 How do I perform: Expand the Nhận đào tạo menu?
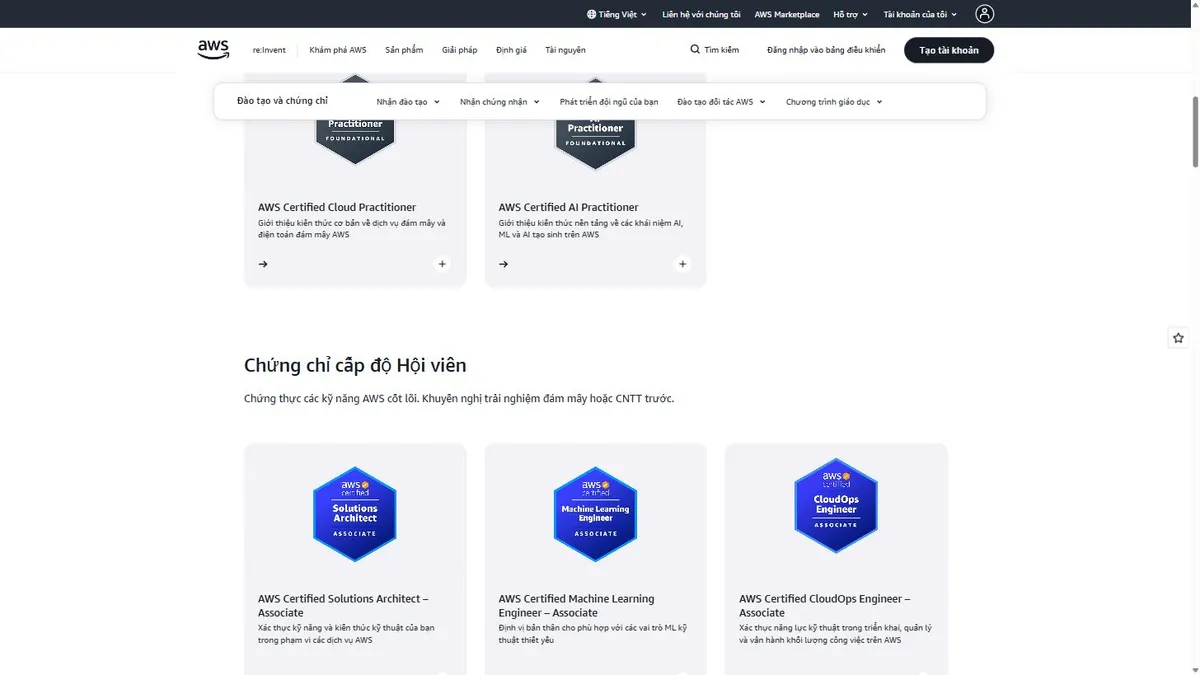pos(408,102)
